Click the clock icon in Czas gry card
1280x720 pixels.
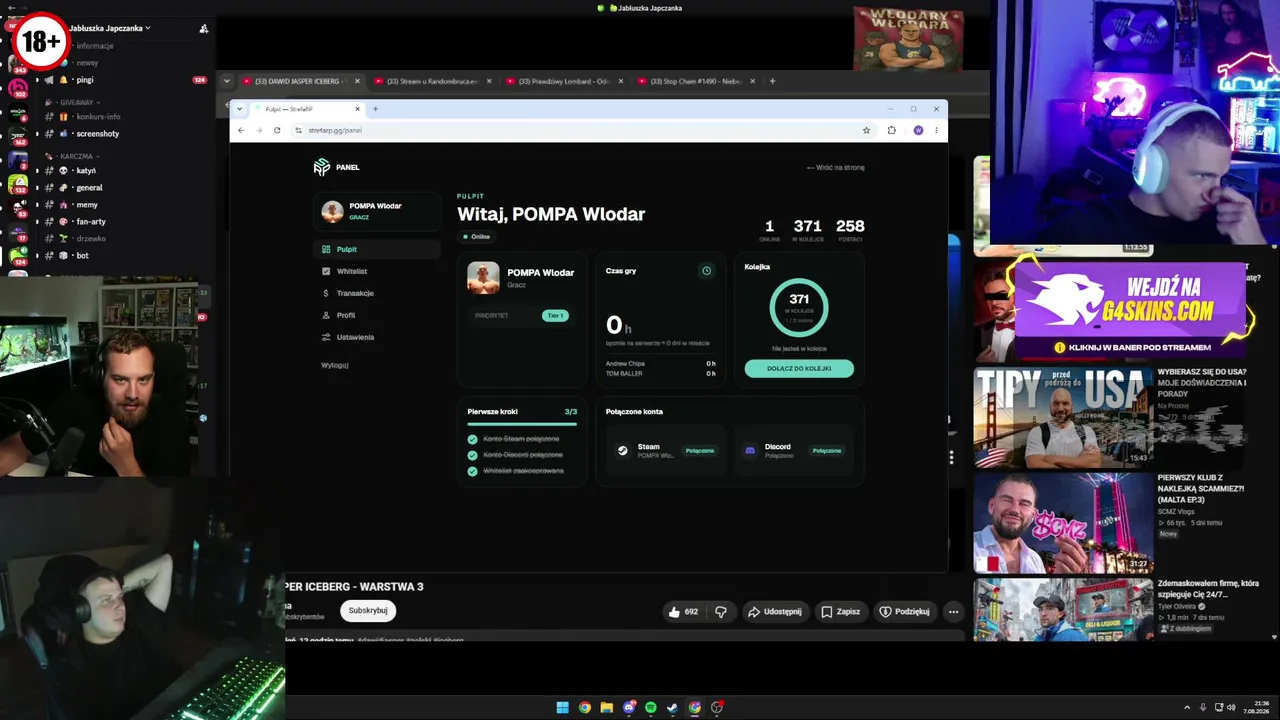(706, 271)
